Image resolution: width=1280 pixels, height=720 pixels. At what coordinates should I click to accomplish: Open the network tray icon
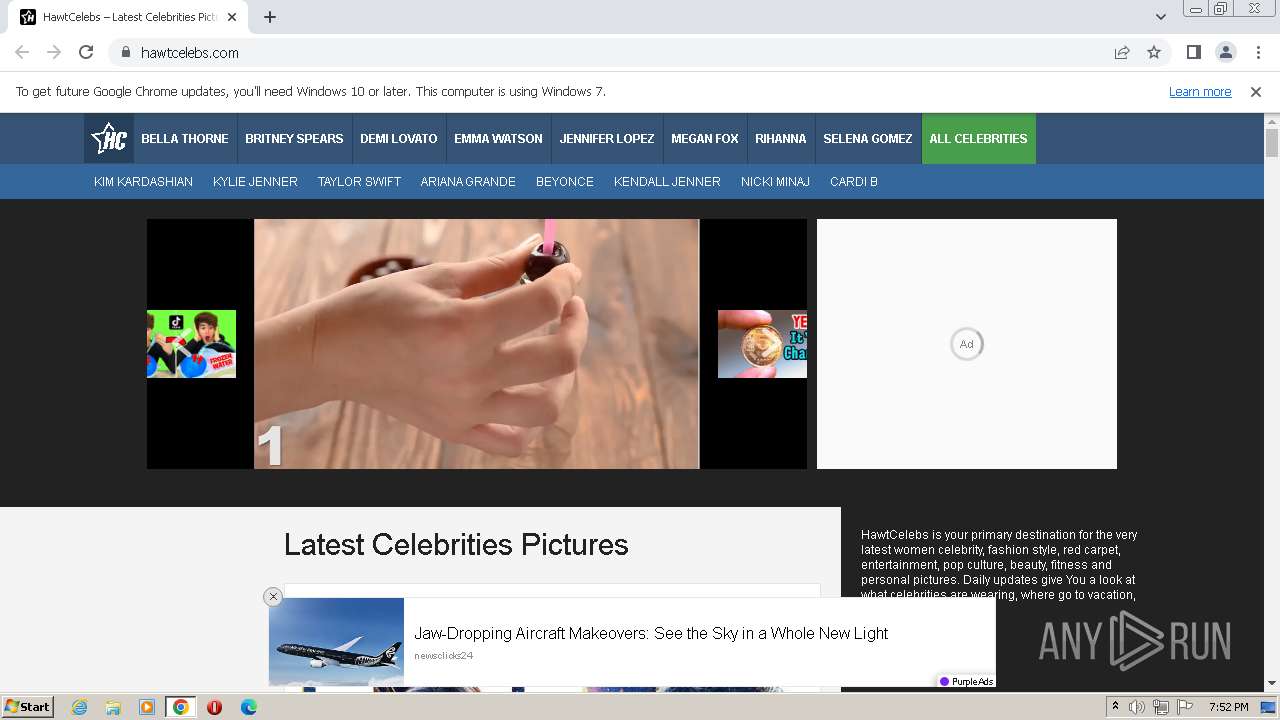coord(1161,707)
